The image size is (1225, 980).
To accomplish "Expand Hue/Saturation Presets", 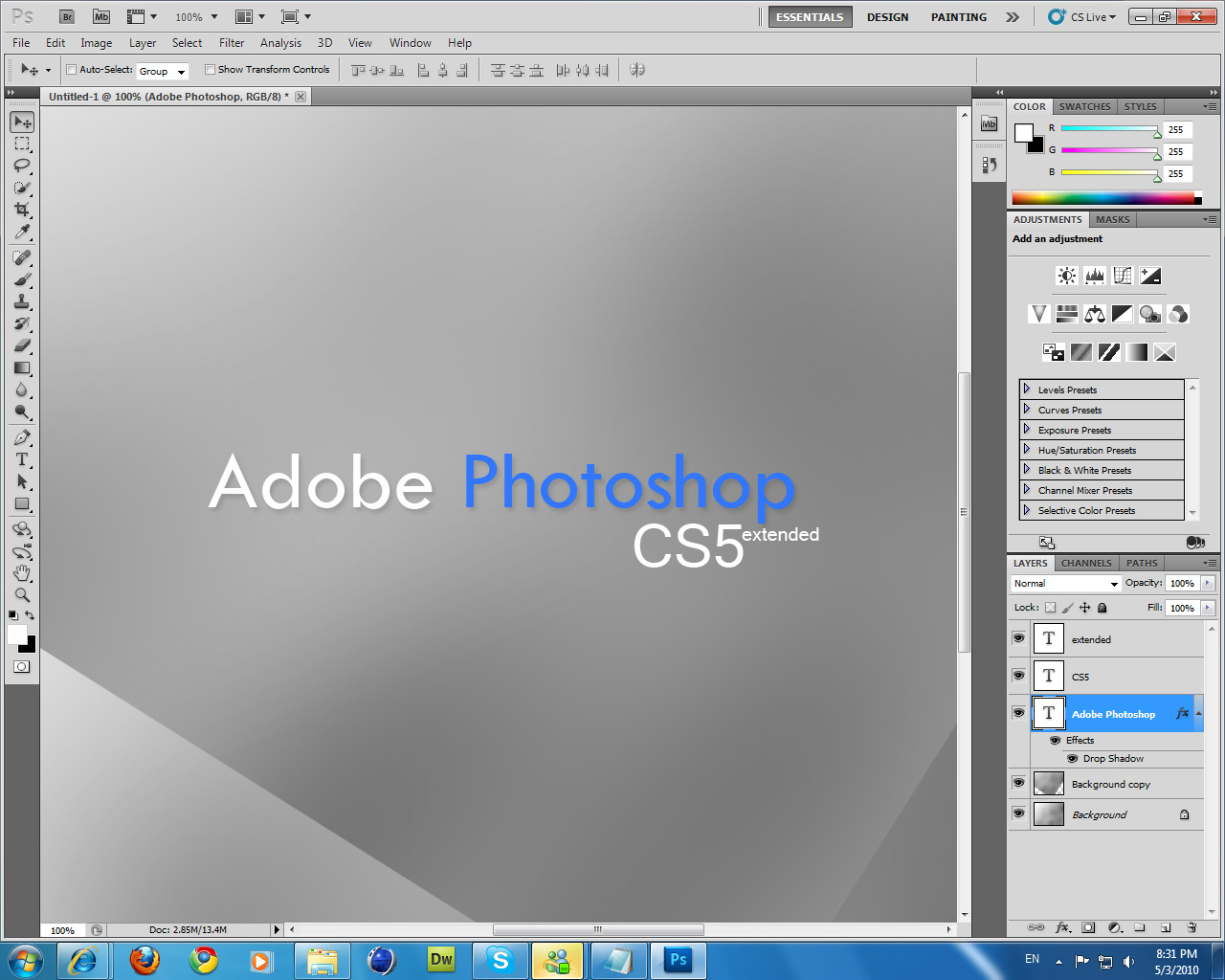I will pyautogui.click(x=1027, y=449).
